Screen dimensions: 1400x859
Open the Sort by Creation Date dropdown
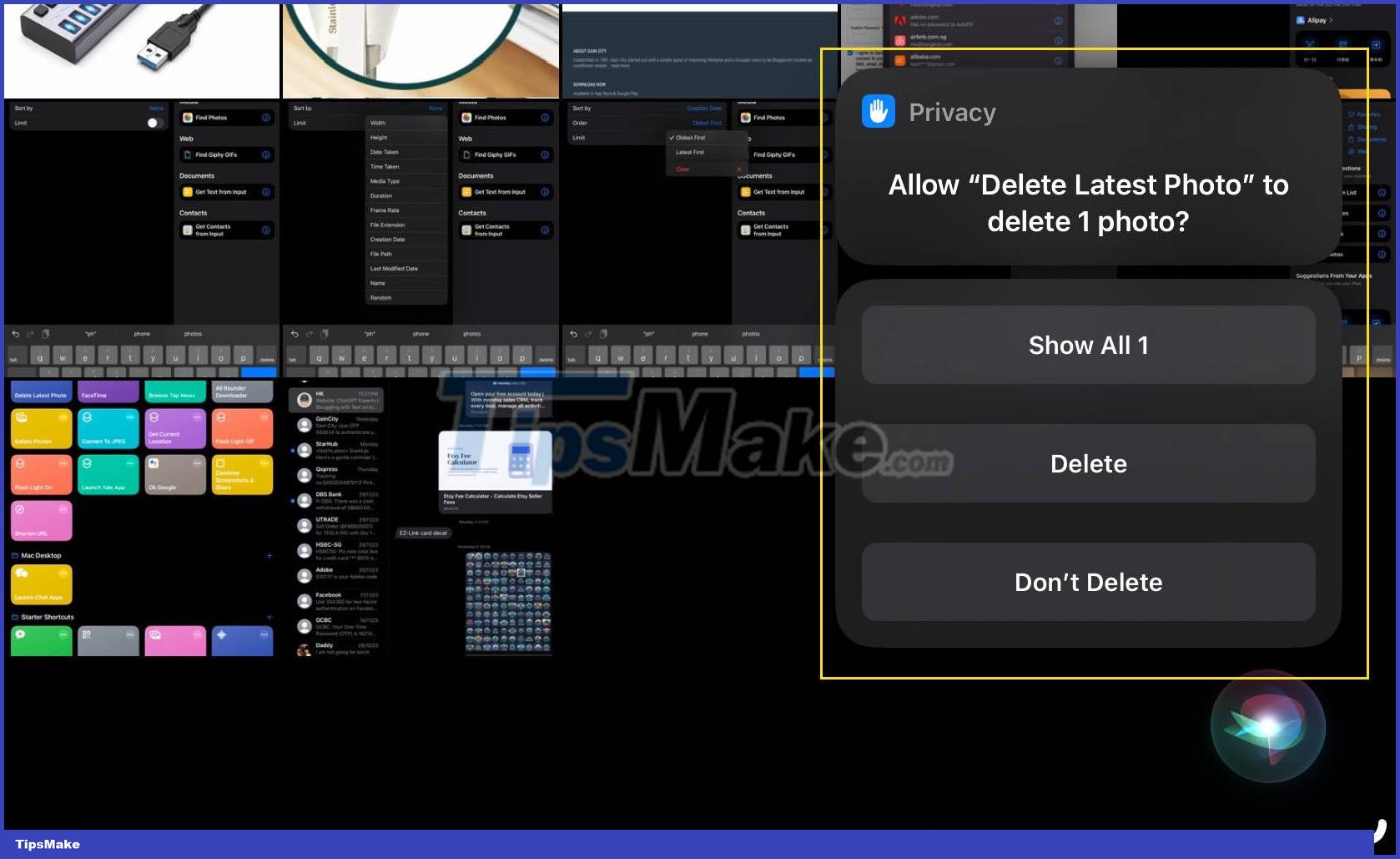coord(705,108)
